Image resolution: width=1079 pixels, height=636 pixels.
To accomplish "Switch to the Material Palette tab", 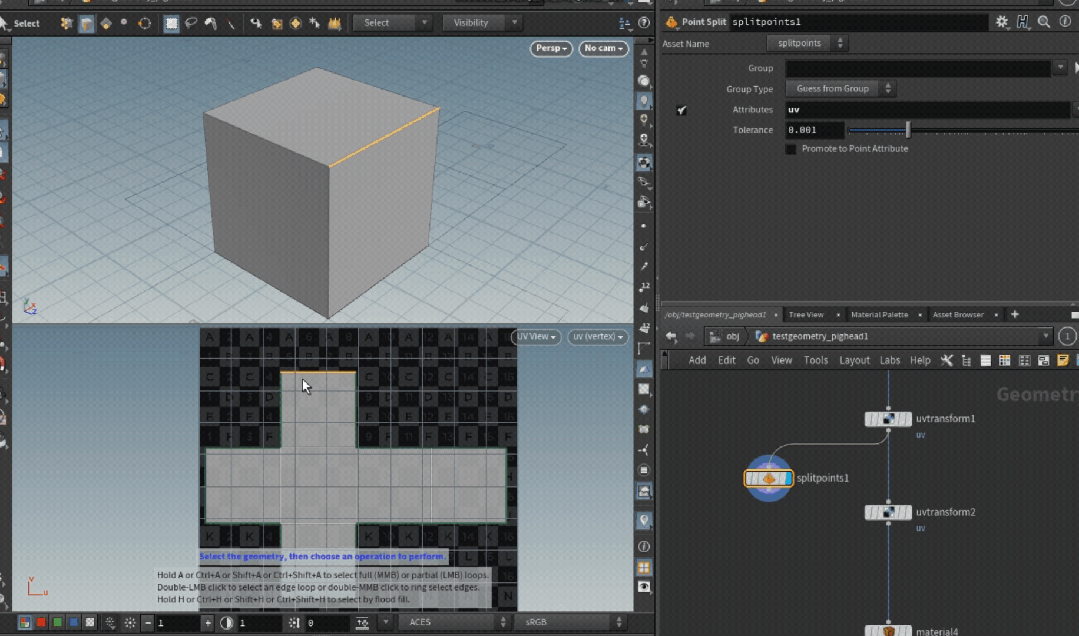I will click(x=879, y=315).
